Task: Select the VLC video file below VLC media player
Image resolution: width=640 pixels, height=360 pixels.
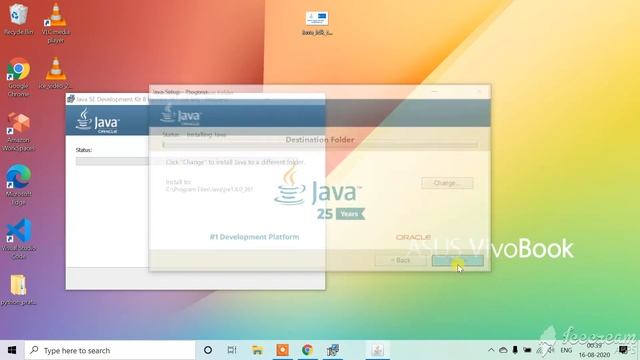Action: point(56,73)
